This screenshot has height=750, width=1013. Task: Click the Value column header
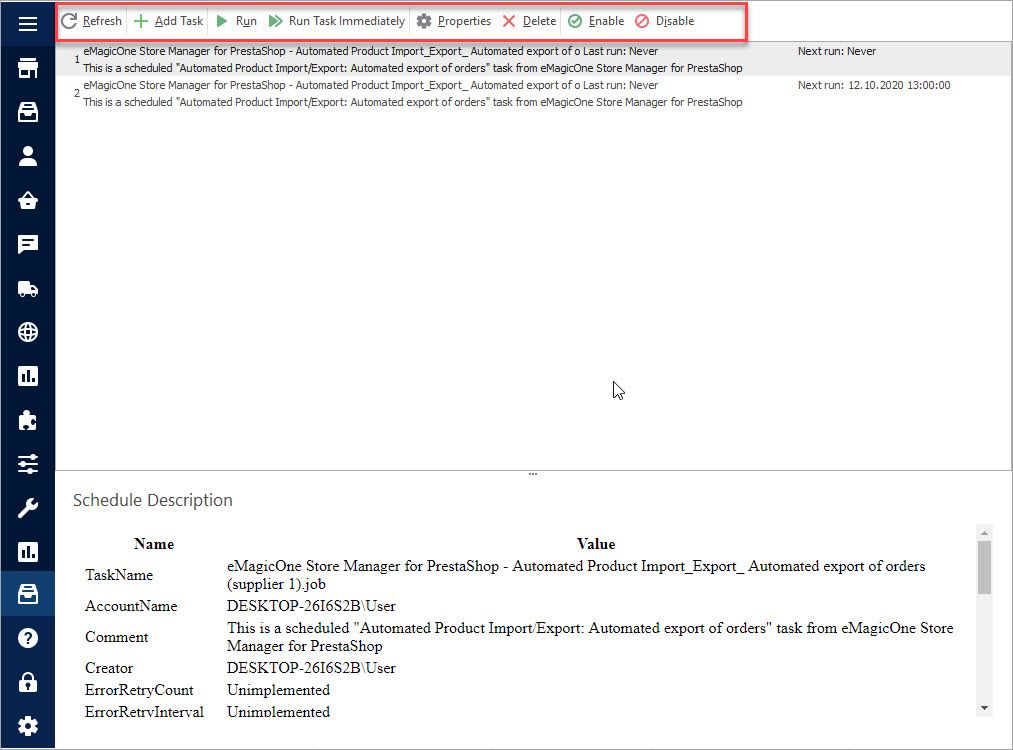pyautogui.click(x=596, y=544)
